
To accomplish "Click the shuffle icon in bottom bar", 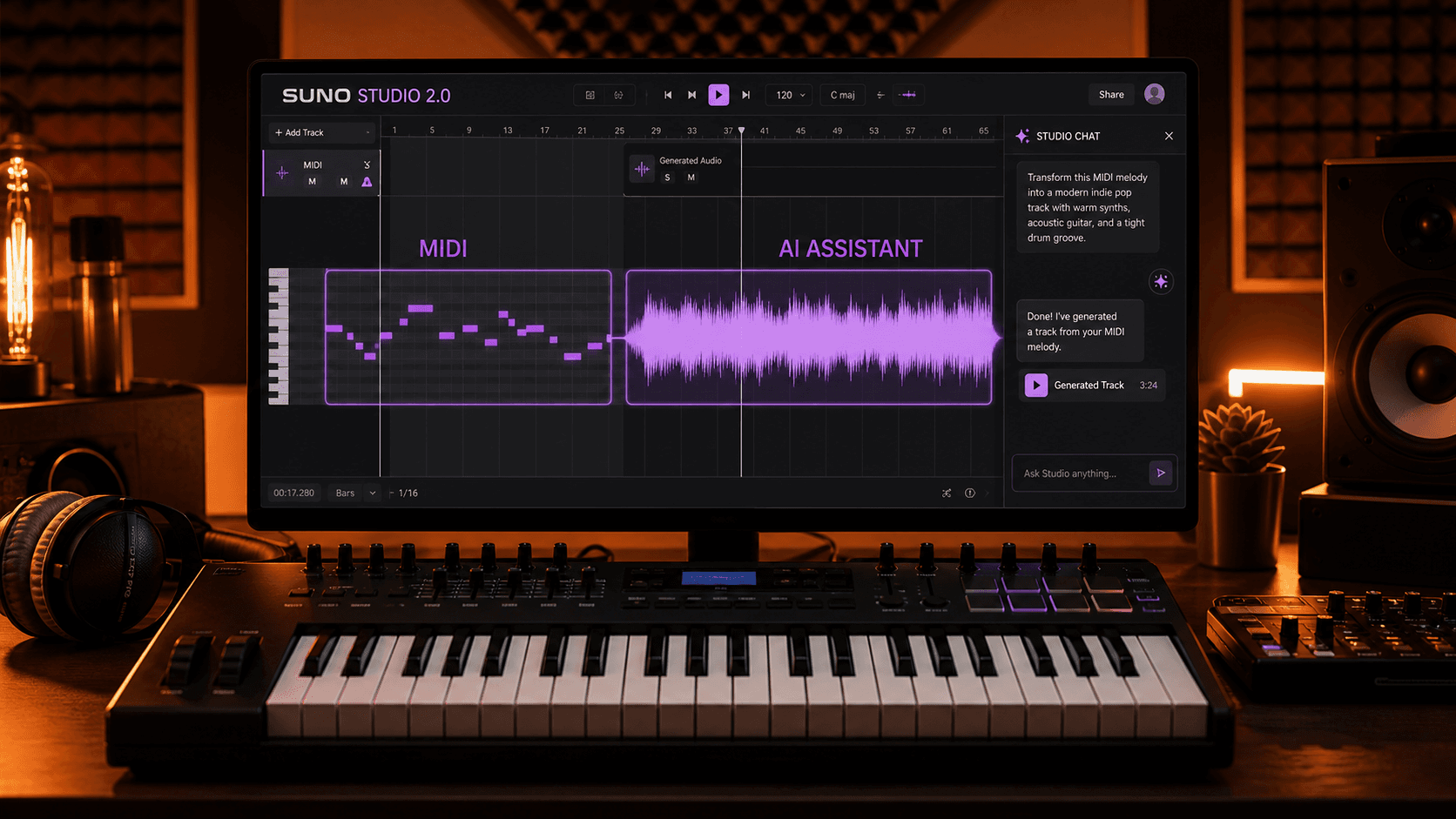I will [x=947, y=493].
